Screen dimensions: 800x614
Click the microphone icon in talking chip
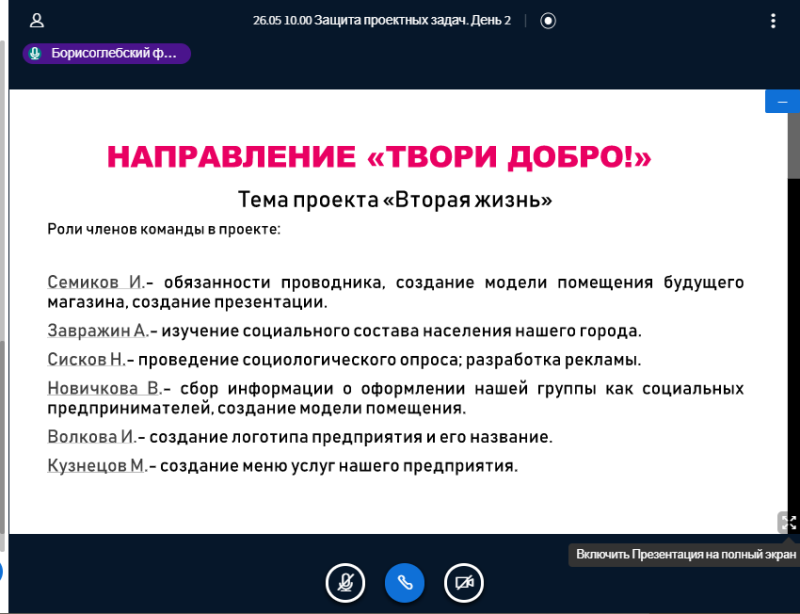click(36, 54)
